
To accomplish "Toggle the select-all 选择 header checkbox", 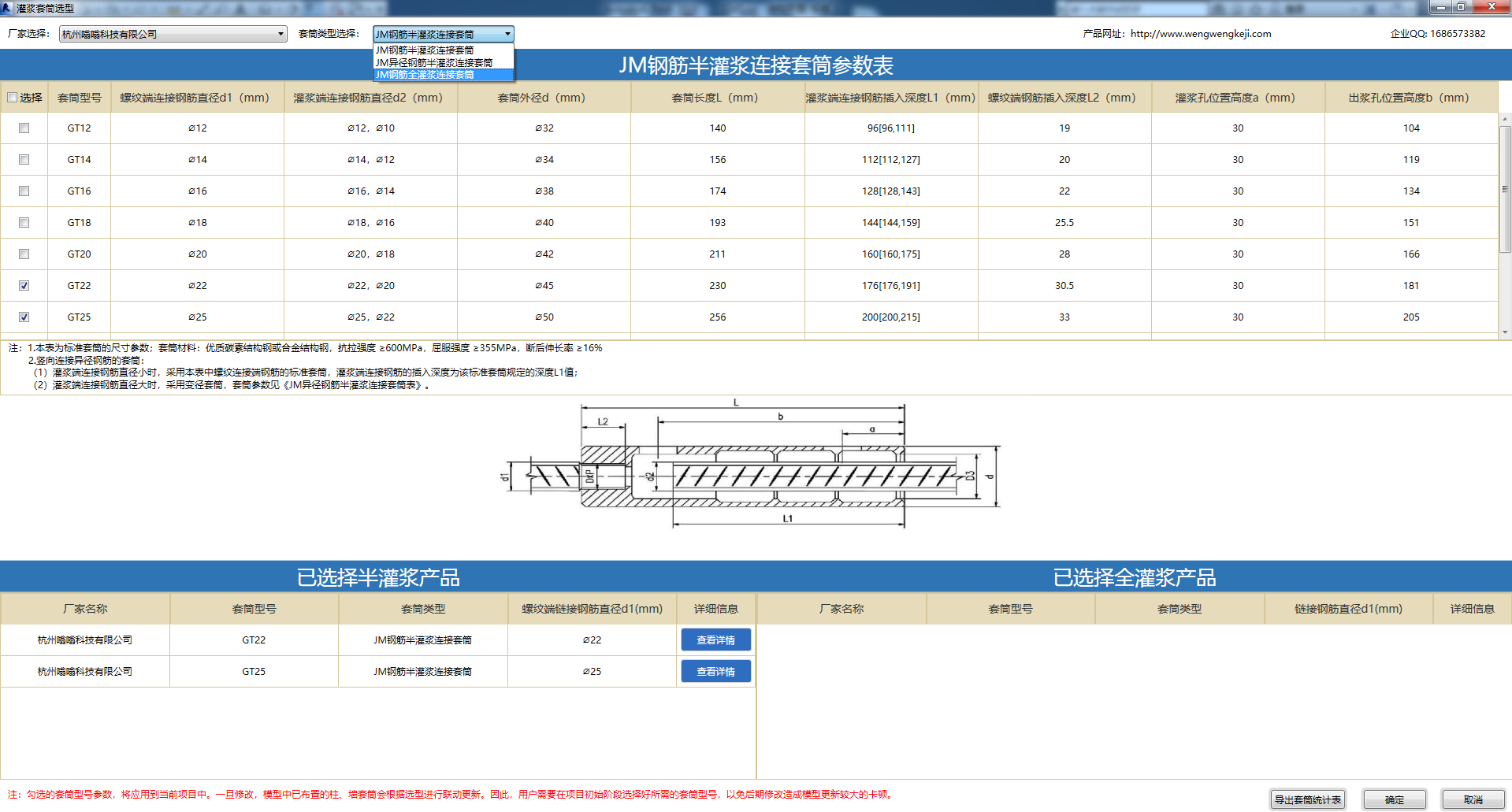I will [13, 98].
